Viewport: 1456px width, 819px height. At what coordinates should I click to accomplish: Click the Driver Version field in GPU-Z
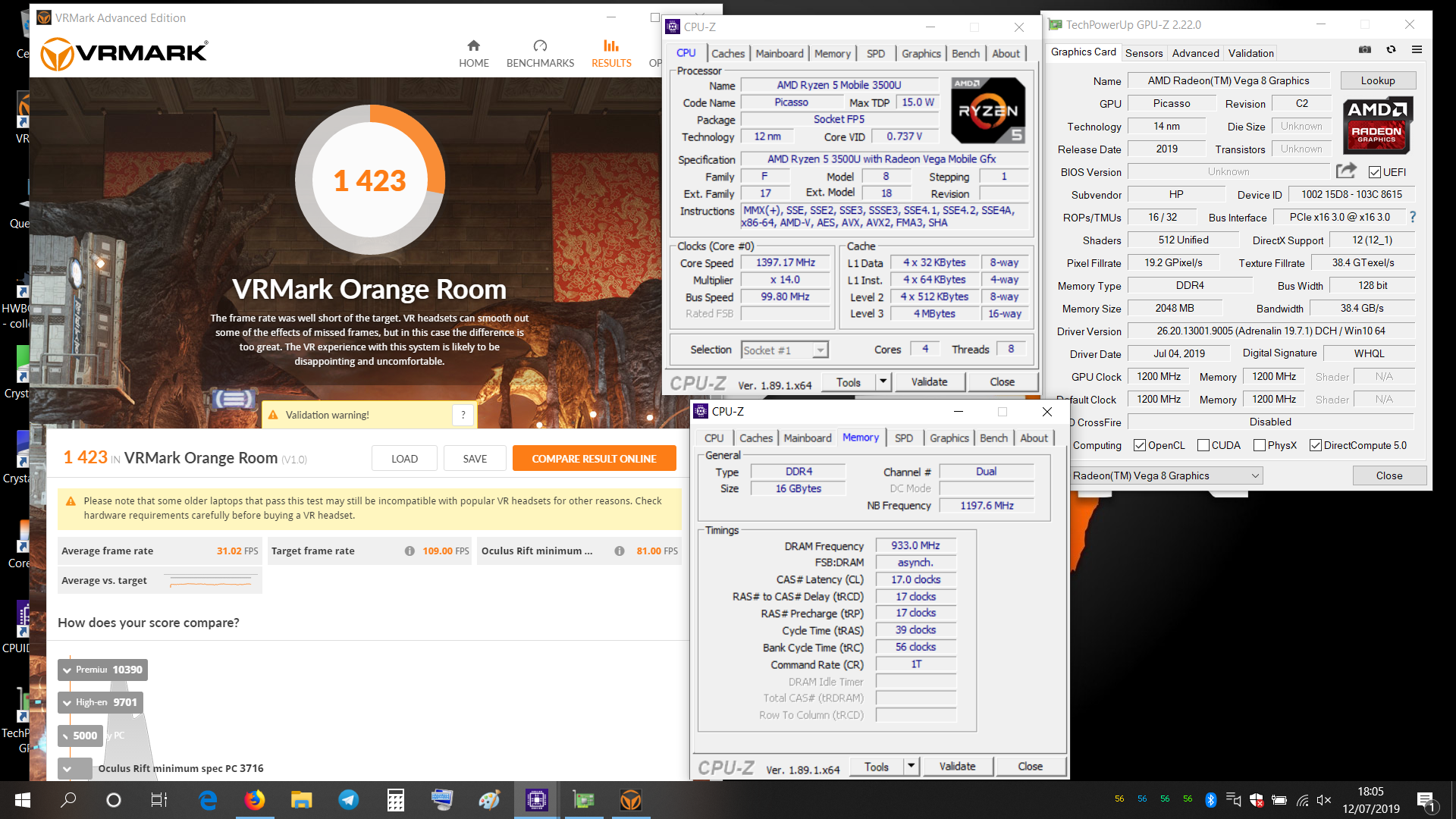(1271, 331)
